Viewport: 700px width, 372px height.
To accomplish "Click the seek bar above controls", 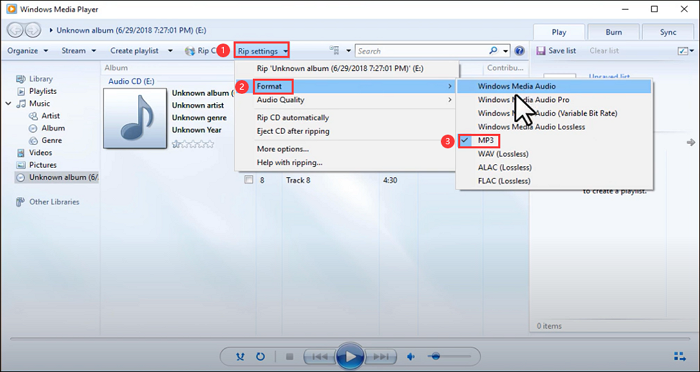I will [350, 339].
